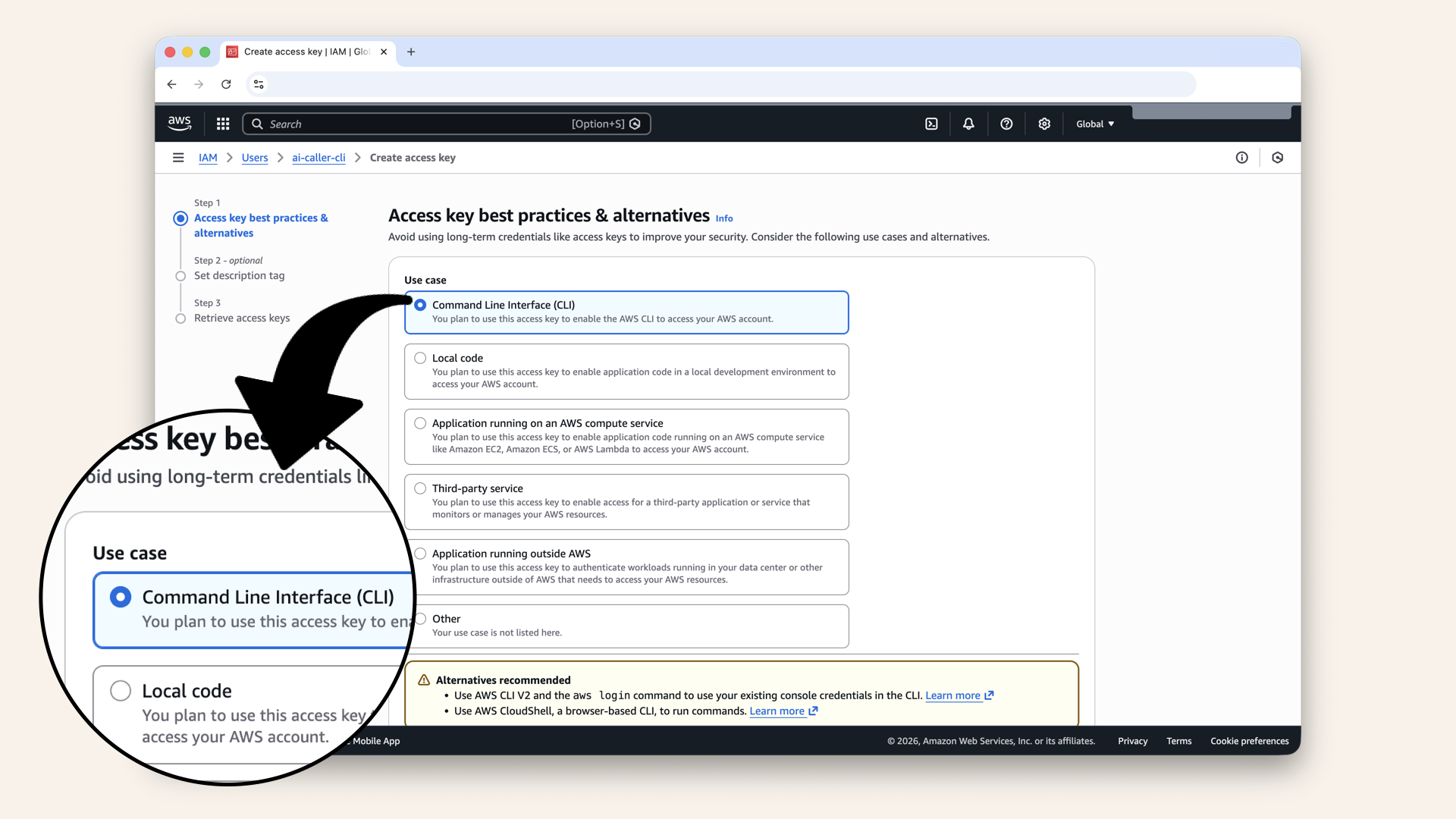
Task: Focus the AWS search field
Action: point(417,124)
